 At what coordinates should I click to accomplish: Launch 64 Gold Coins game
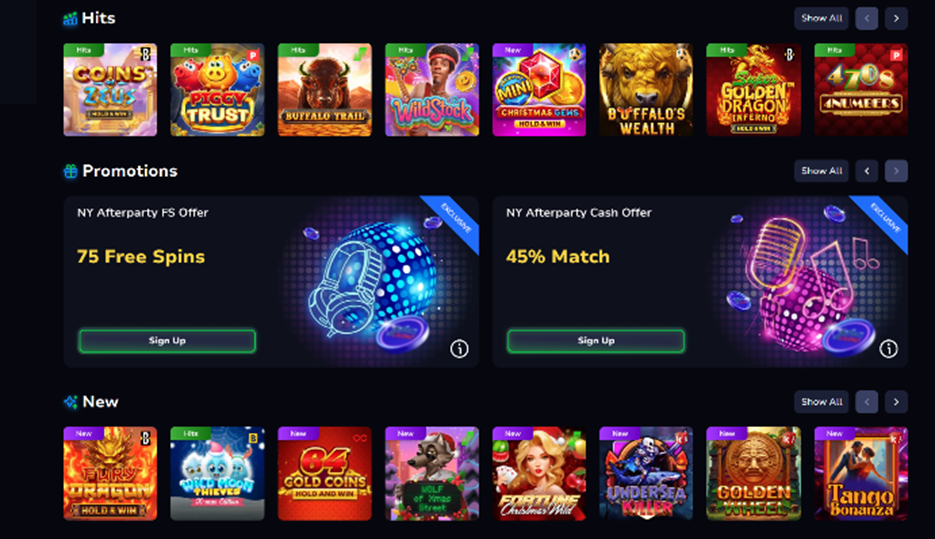tap(325, 473)
